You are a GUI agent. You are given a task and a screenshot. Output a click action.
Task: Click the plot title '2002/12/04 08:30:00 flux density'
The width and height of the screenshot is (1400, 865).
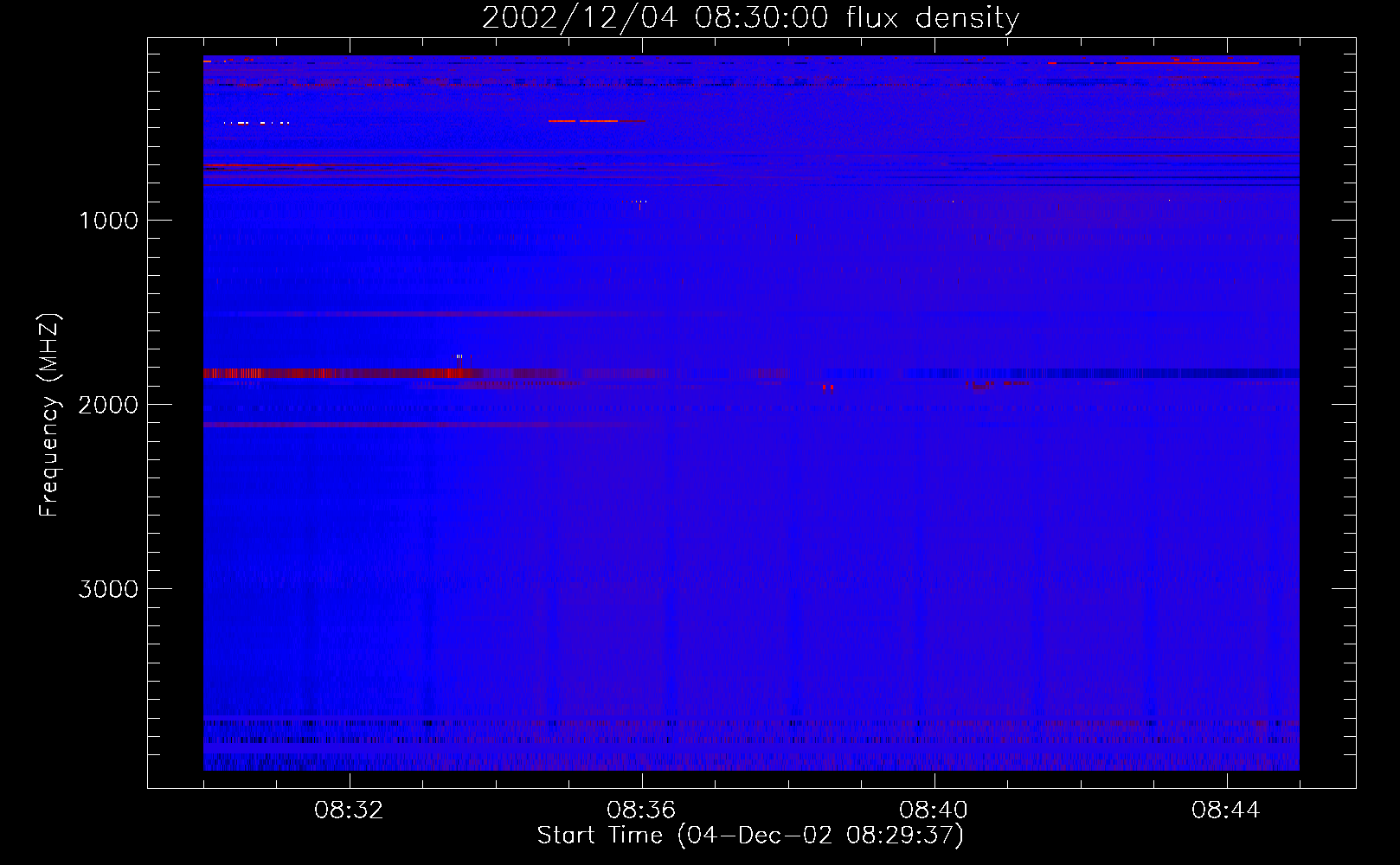750,18
